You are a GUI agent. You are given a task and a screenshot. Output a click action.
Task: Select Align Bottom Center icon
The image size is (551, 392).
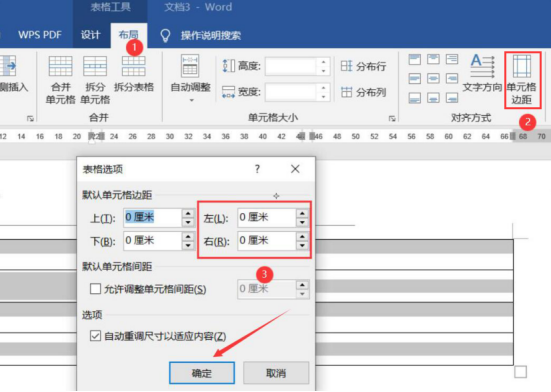pyautogui.click(x=433, y=97)
